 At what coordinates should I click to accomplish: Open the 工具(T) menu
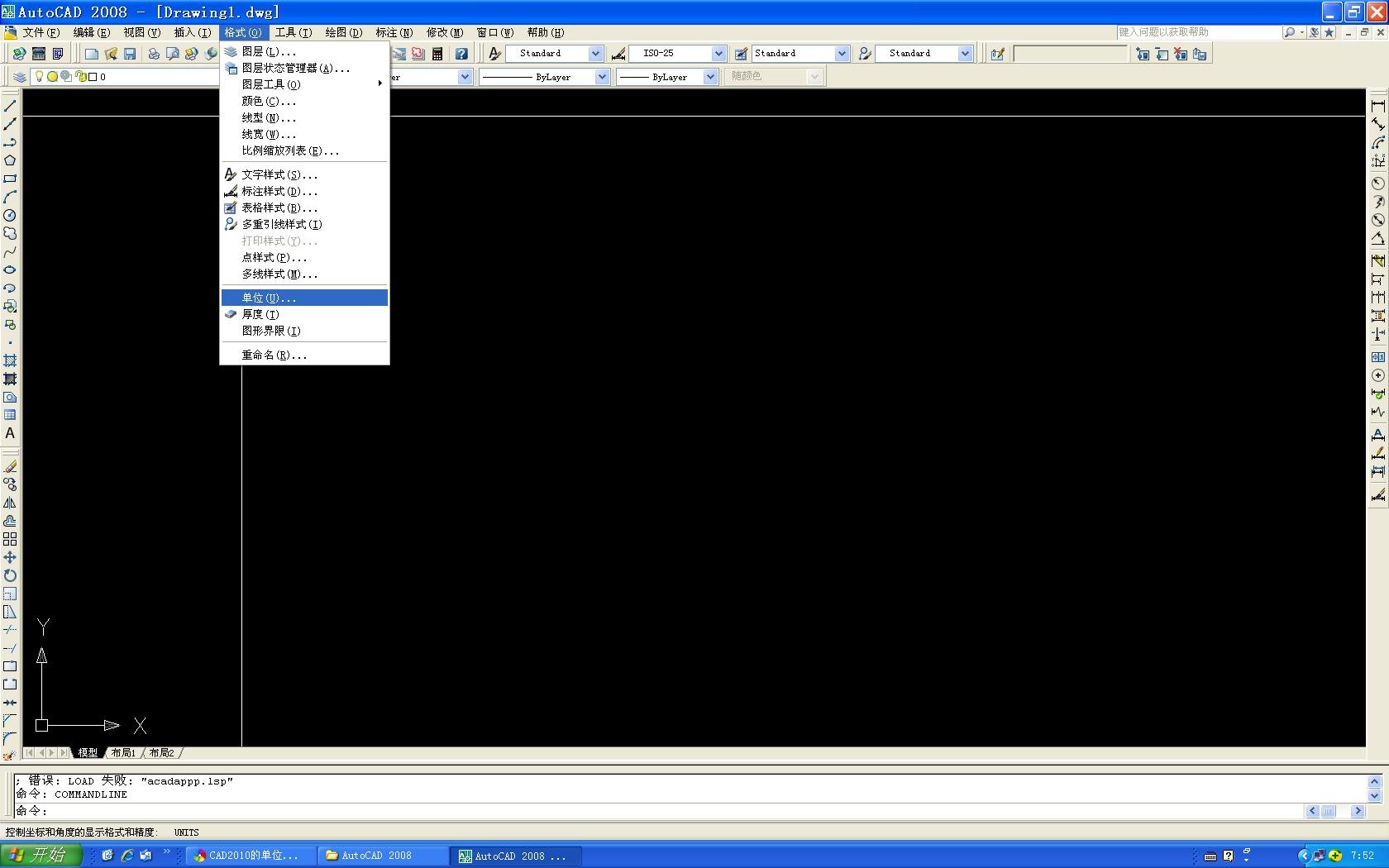coord(293,32)
